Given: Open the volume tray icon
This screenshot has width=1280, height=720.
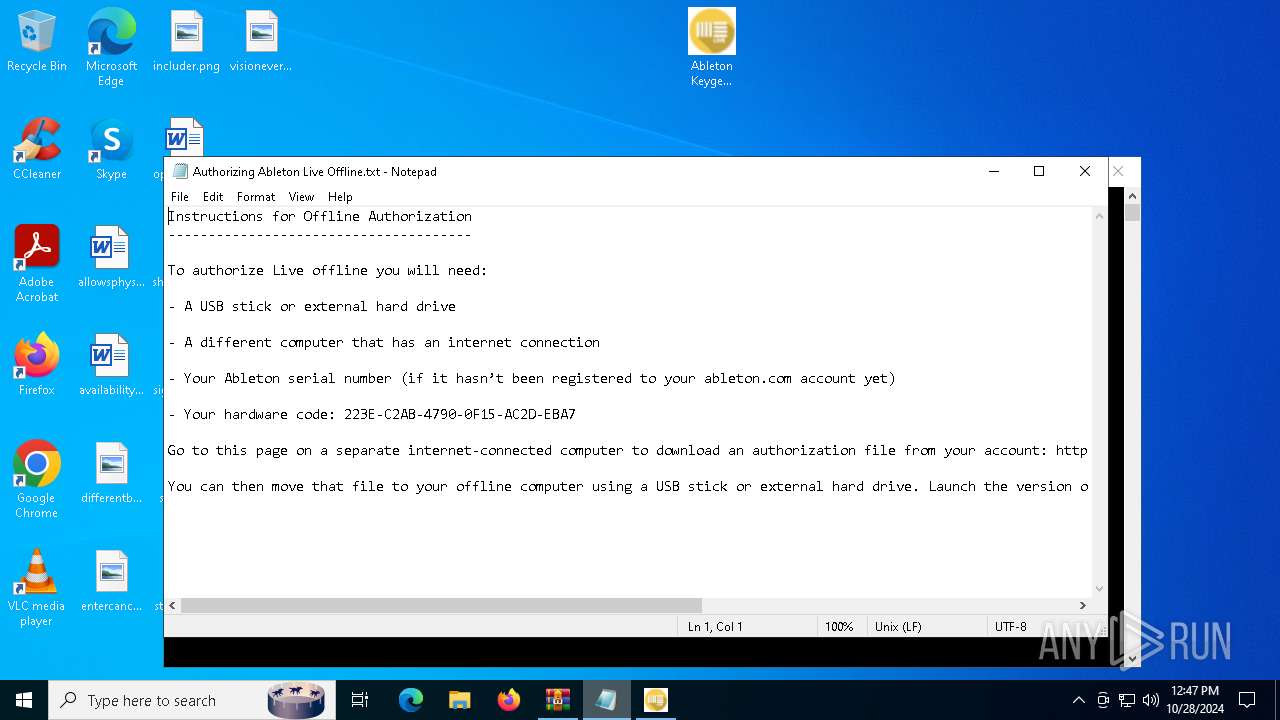Looking at the screenshot, I should click(x=1151, y=700).
